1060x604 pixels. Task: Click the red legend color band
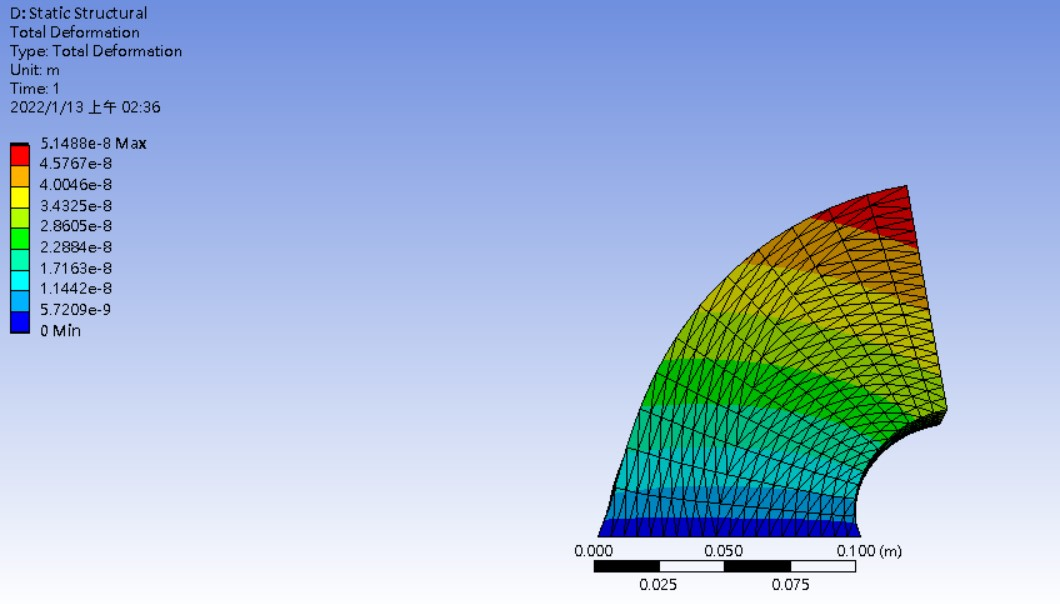[20, 156]
